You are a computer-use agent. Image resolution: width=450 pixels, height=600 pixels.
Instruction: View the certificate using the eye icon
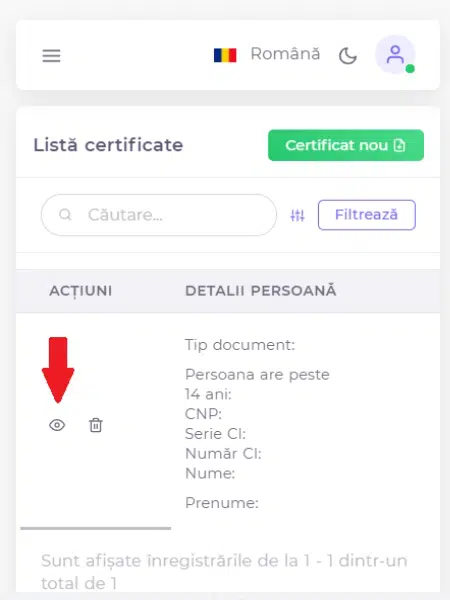57,425
